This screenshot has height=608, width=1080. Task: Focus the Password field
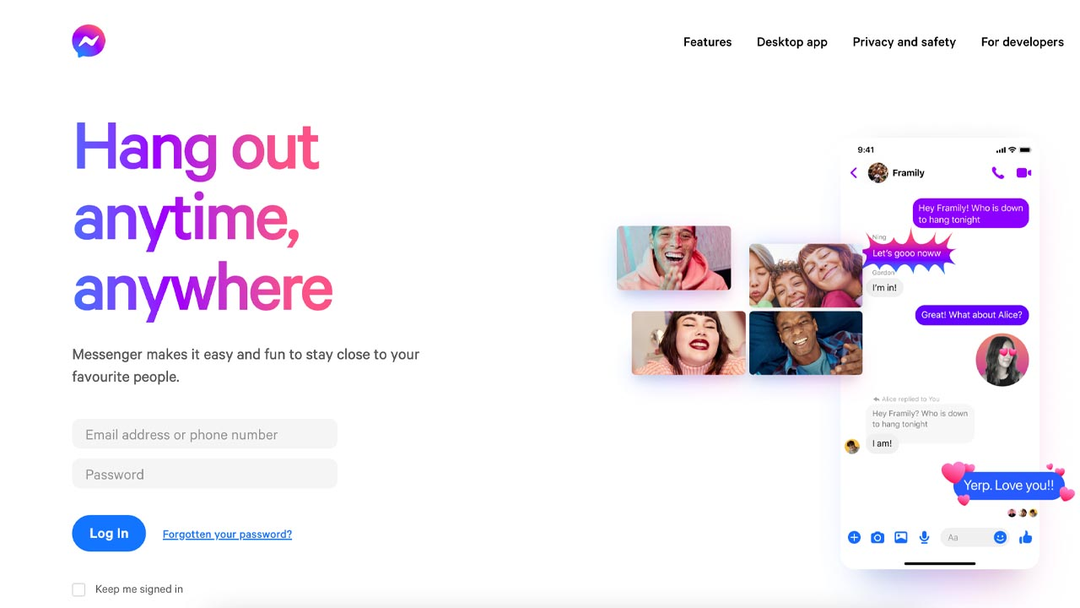[205, 474]
